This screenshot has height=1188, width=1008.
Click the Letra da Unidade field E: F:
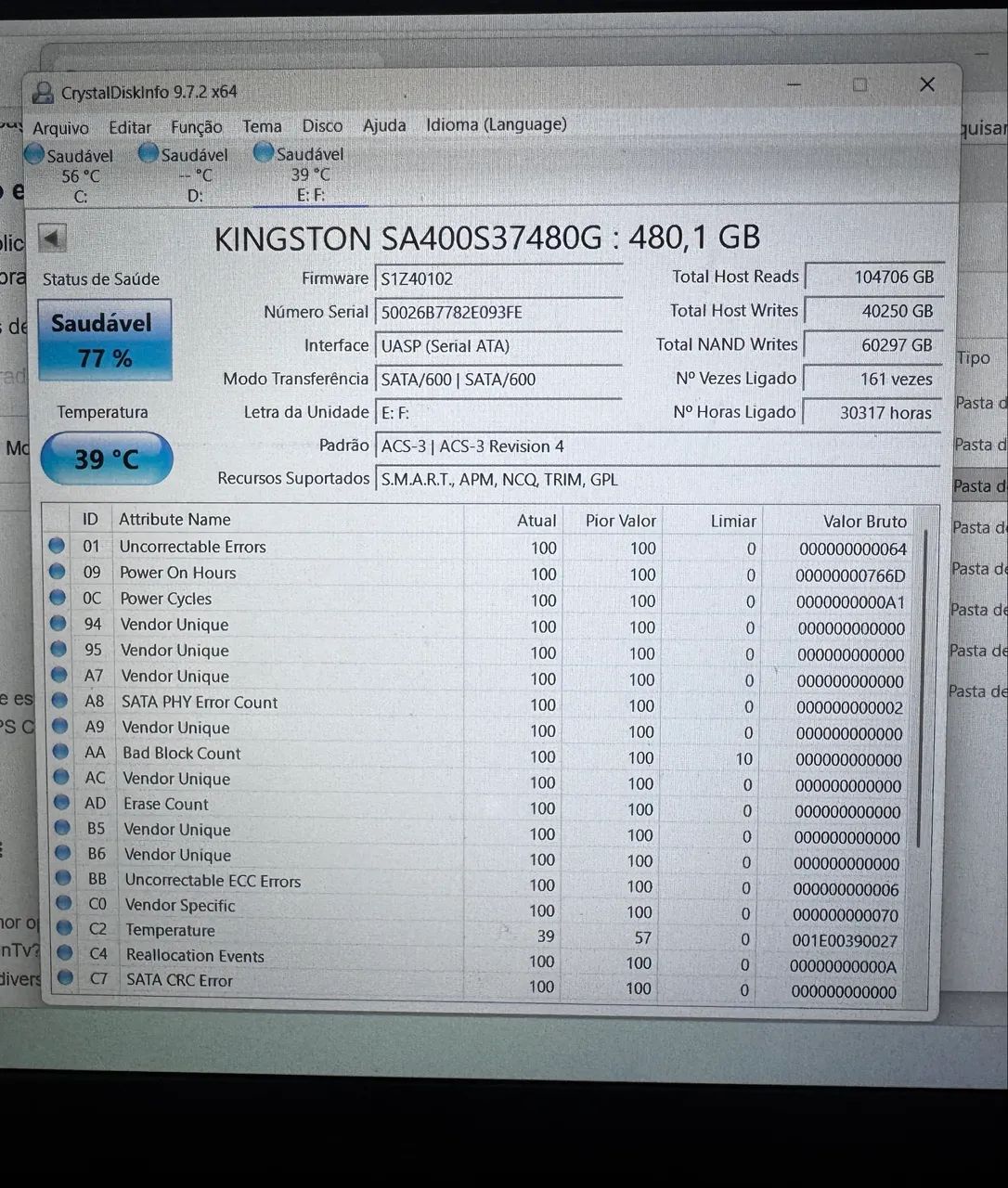point(498,412)
